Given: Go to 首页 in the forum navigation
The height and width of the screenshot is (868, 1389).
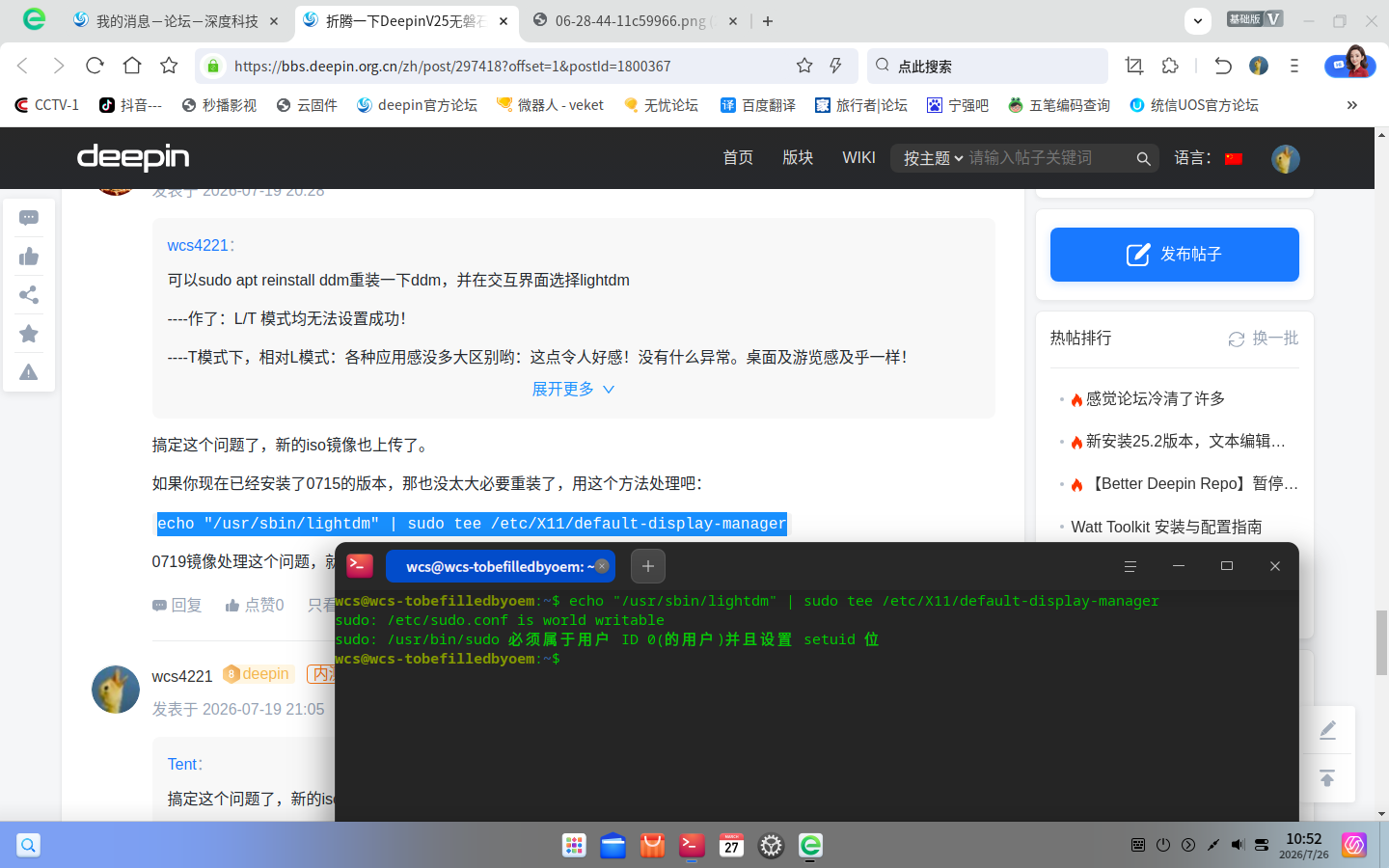Looking at the screenshot, I should pyautogui.click(x=738, y=158).
